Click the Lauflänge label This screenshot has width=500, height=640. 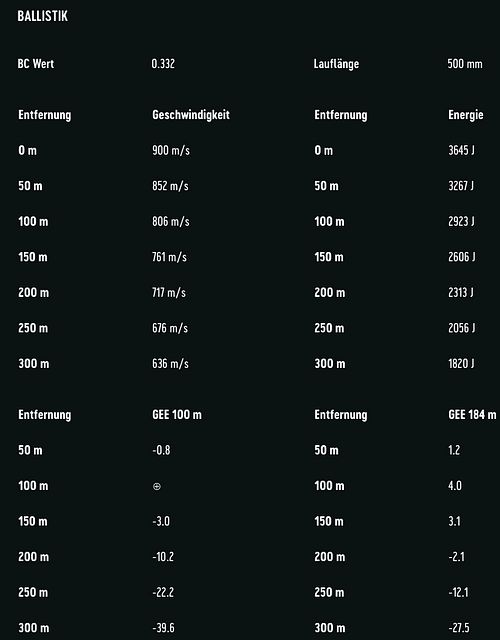(x=336, y=64)
